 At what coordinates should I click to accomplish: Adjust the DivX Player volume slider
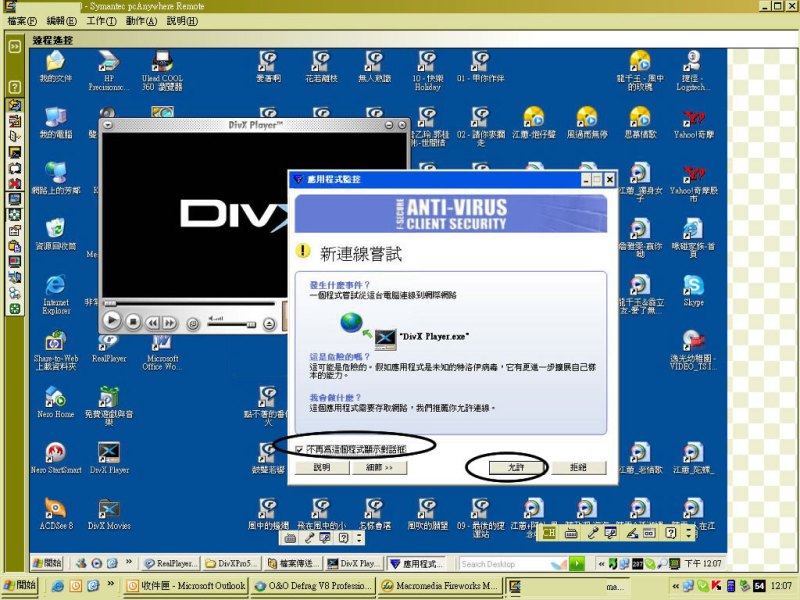tap(231, 324)
